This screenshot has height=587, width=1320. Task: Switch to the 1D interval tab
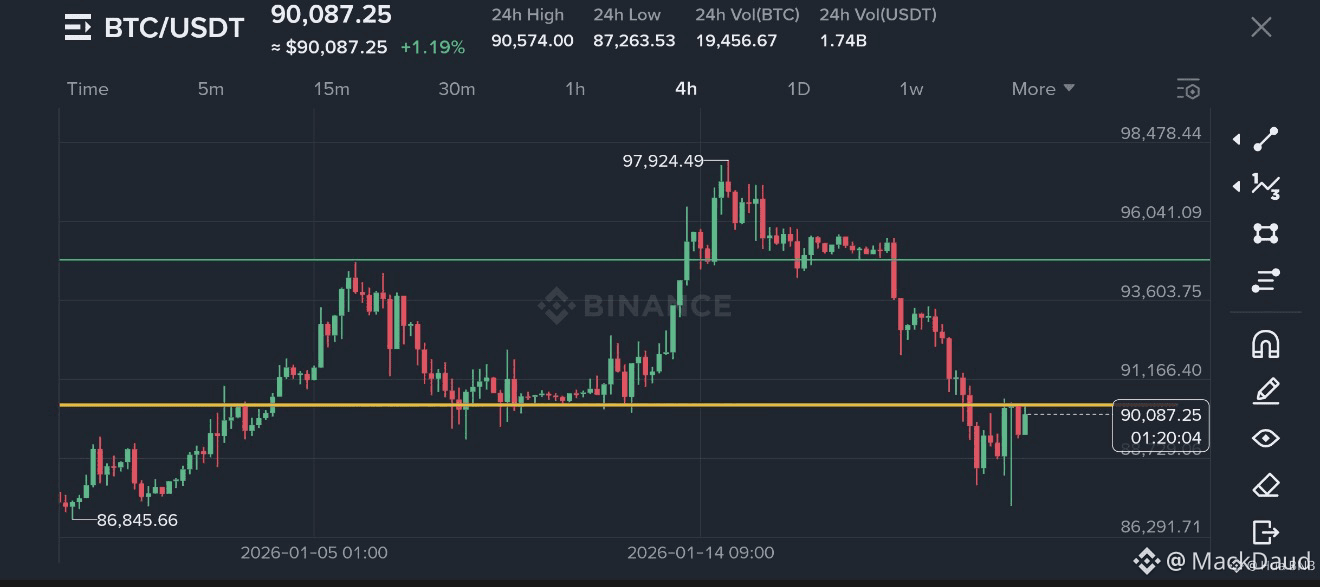[798, 89]
